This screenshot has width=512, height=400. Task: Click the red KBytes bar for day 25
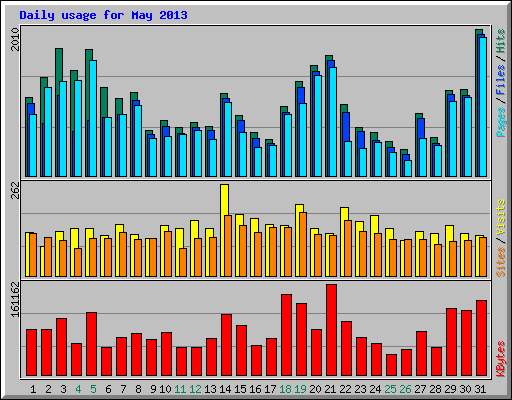click(391, 365)
